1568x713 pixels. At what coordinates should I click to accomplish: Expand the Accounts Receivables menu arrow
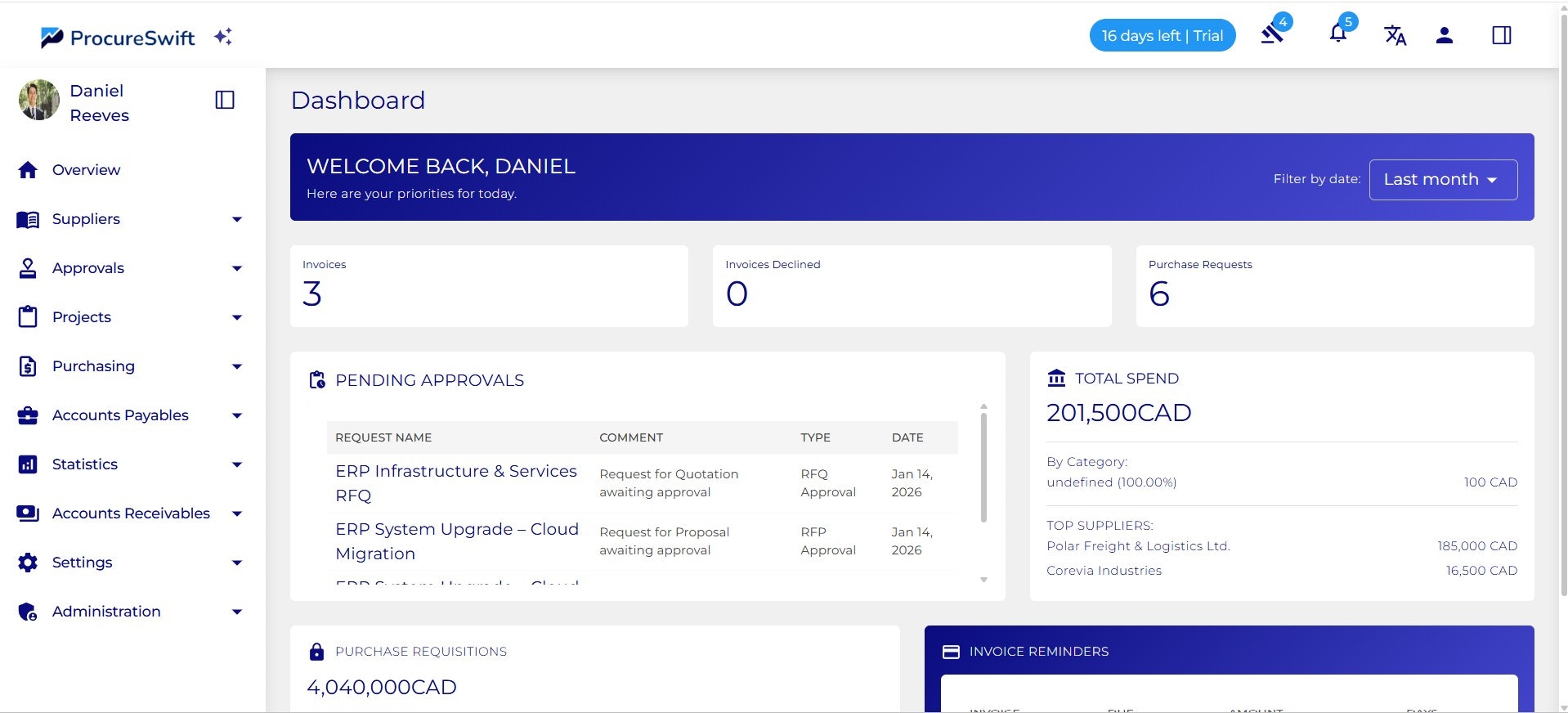(237, 513)
